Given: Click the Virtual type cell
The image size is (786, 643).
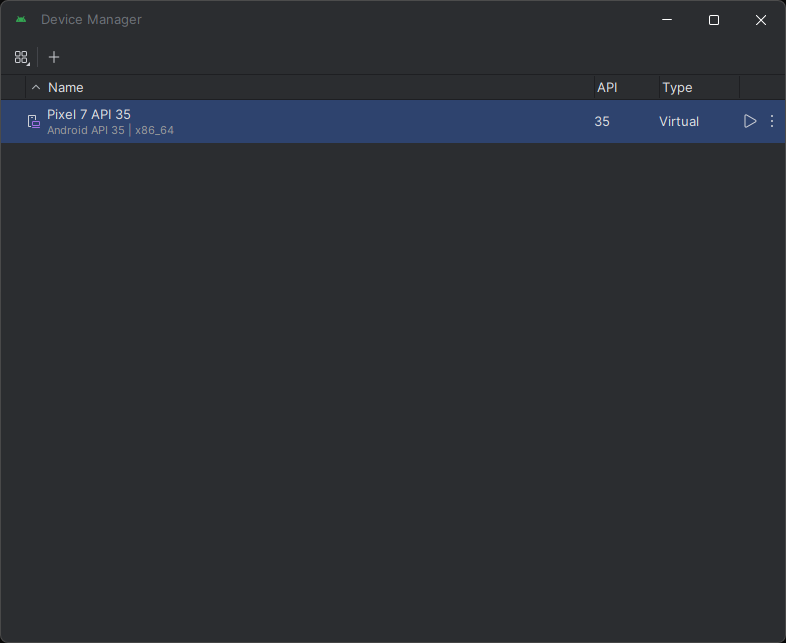Looking at the screenshot, I should 679,121.
